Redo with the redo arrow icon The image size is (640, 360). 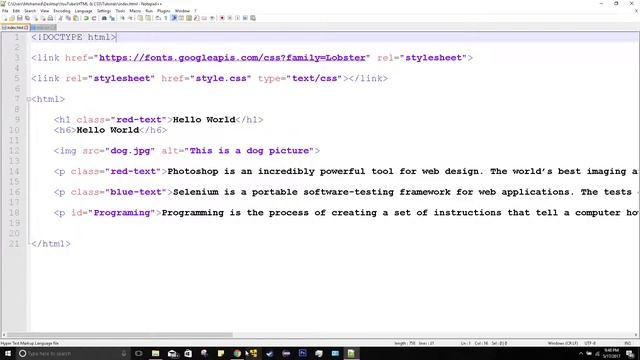pyautogui.click(x=94, y=18)
